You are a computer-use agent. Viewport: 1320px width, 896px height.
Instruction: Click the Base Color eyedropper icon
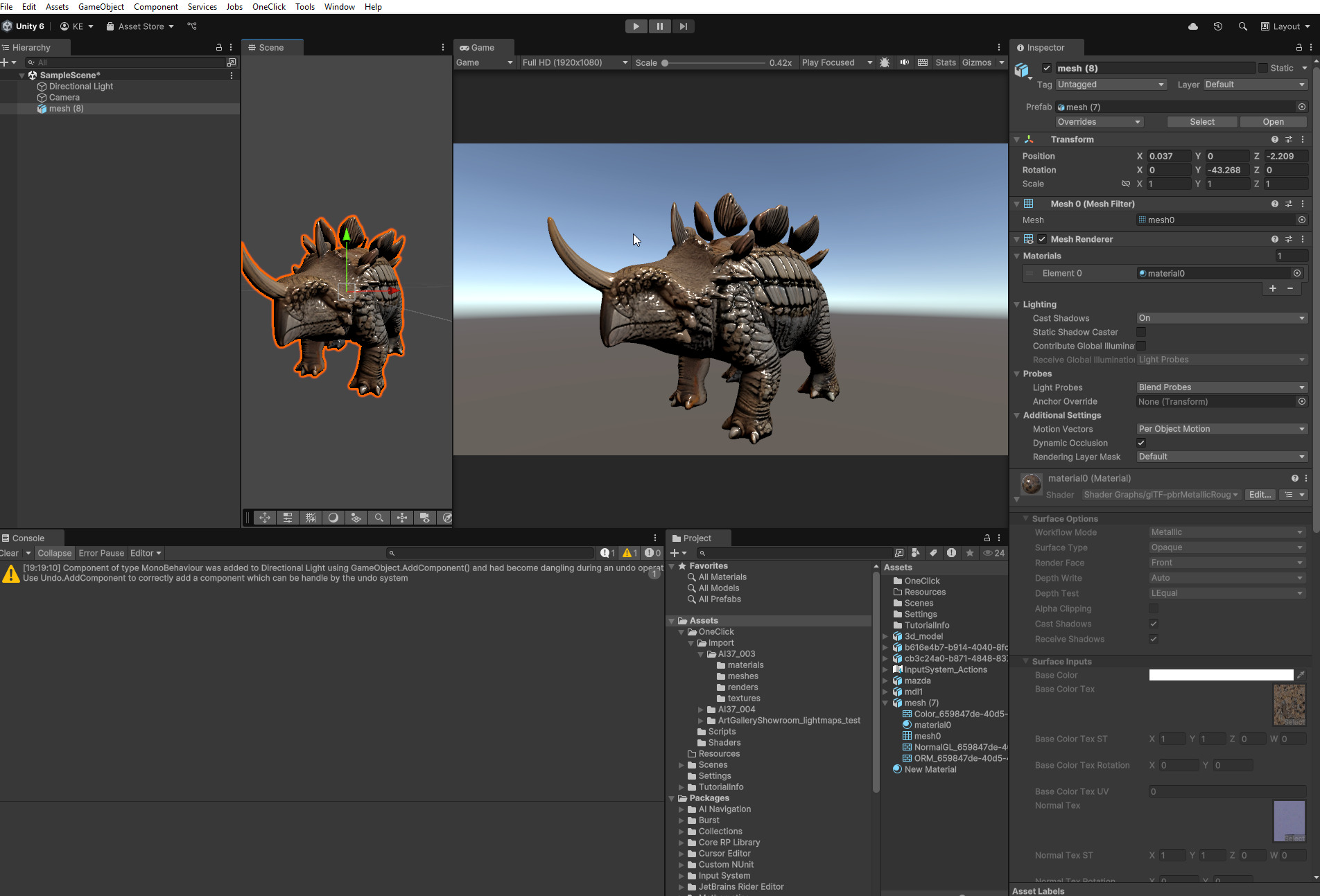click(x=1301, y=675)
